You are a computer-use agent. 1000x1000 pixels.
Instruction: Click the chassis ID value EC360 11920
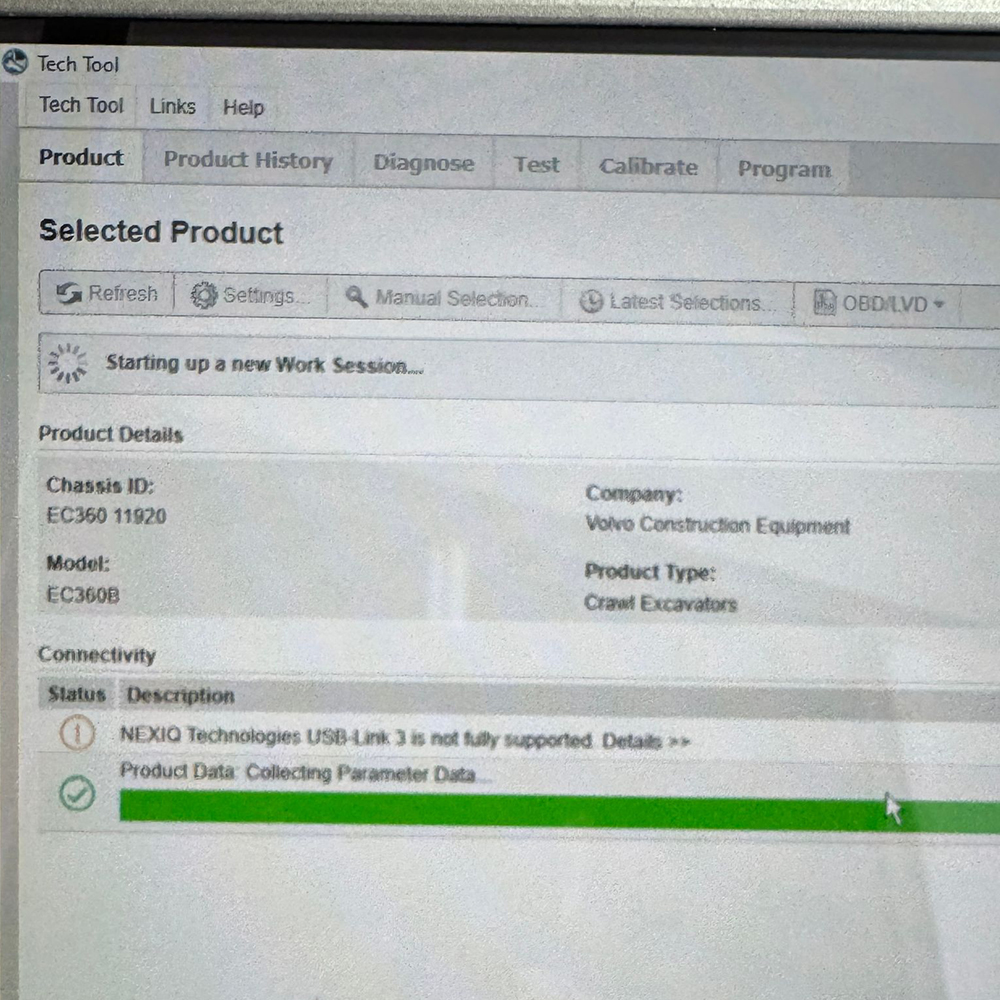click(107, 515)
